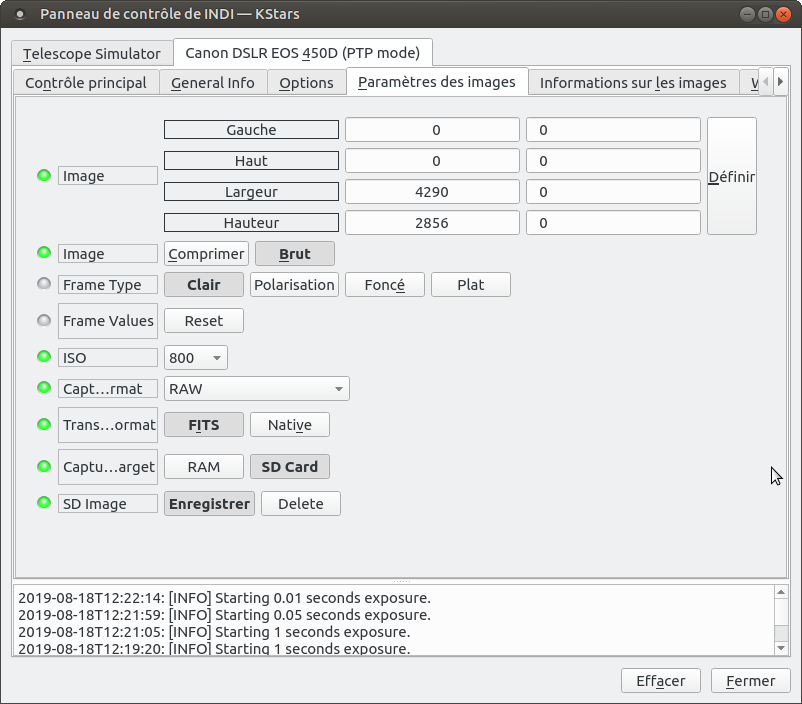The width and height of the screenshot is (802, 704).
Task: Open the General Info tab
Action: pos(213,82)
